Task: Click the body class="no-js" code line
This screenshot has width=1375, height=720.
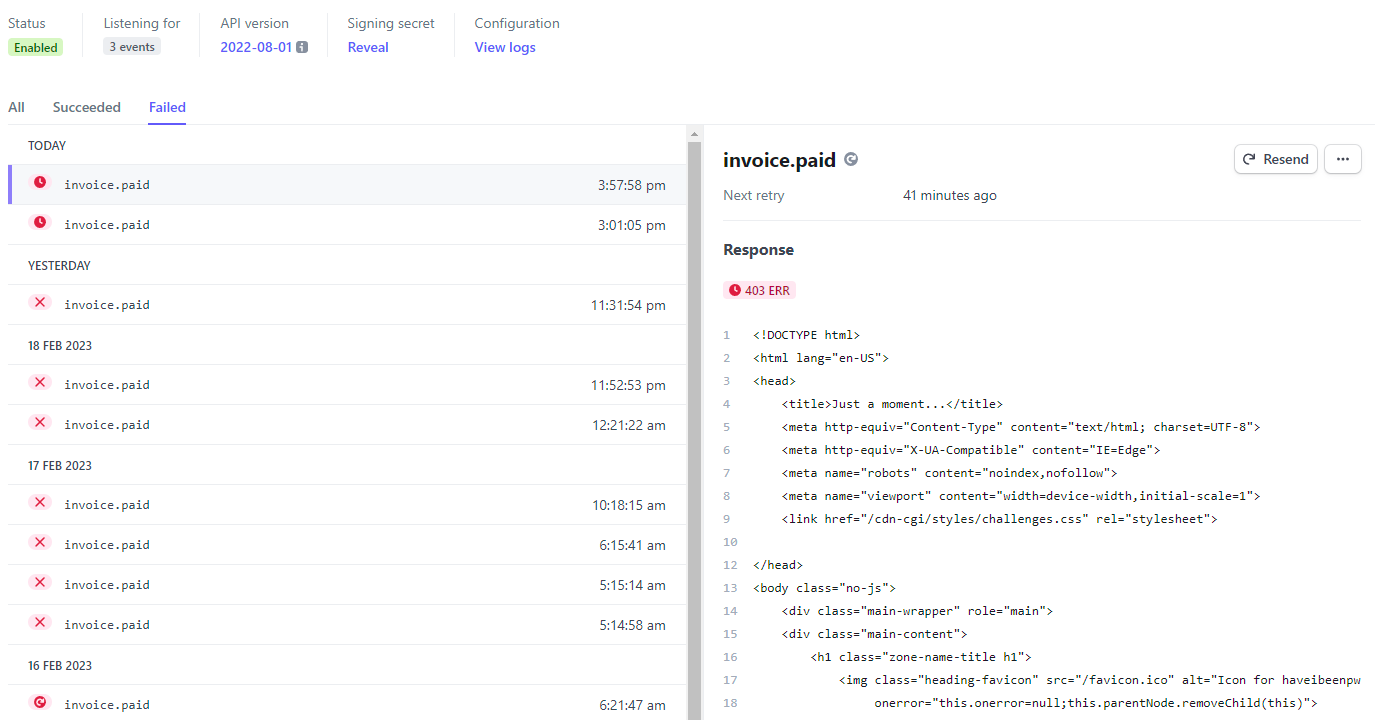Action: (824, 588)
